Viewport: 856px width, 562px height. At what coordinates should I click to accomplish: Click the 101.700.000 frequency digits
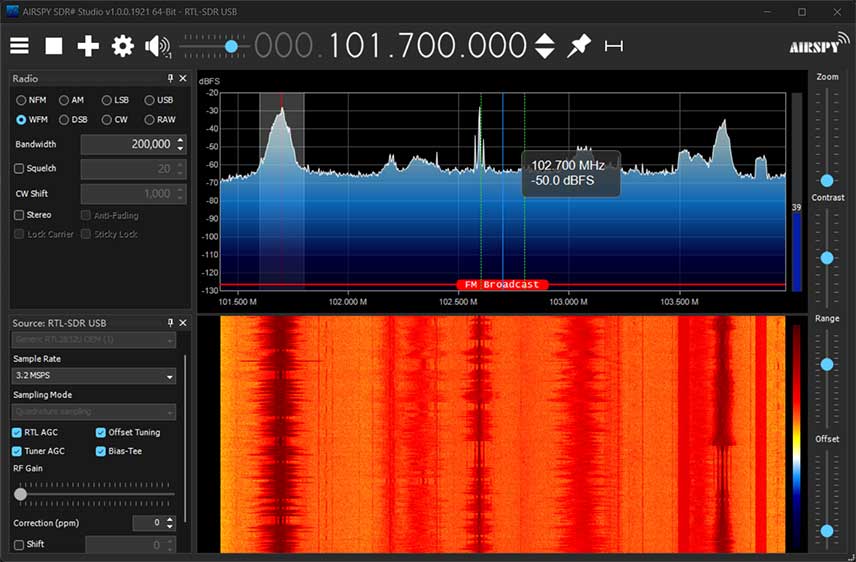[427, 46]
